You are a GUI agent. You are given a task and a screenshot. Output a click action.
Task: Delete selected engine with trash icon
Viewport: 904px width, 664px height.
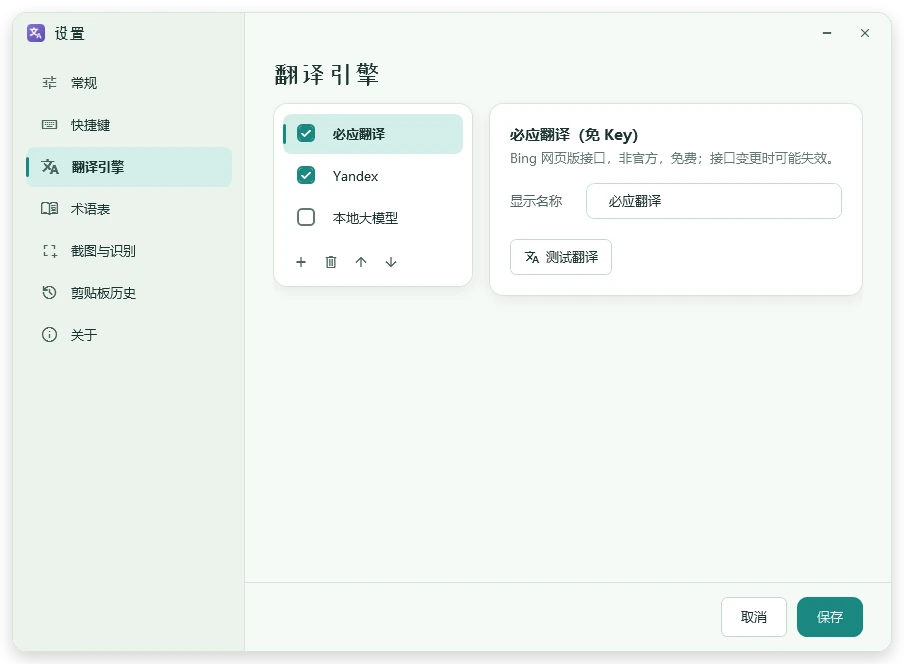pos(331,262)
